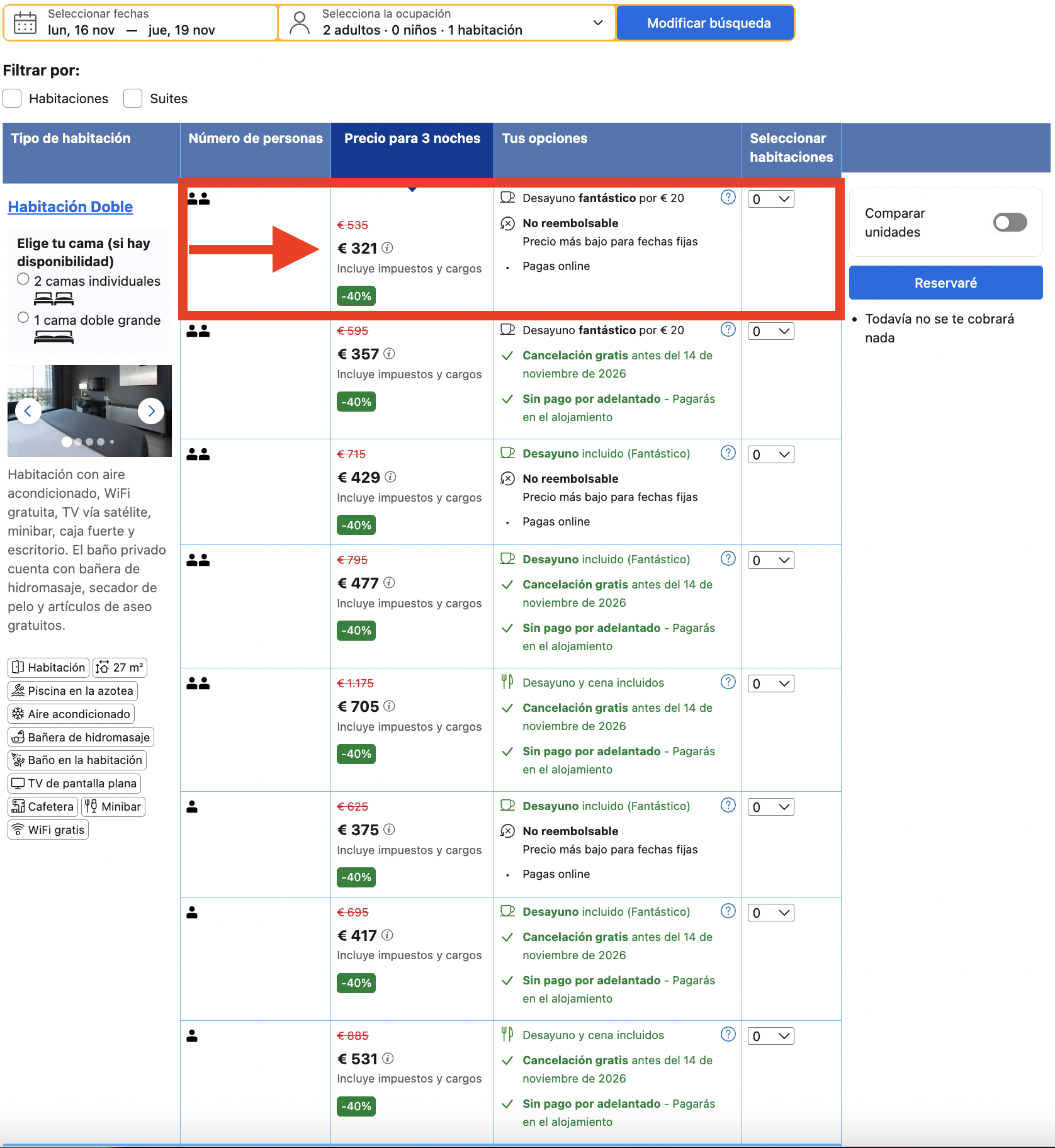Viewport: 1055px width, 1148px height.
Task: Open help icon for € 531 dinner included row
Action: click(728, 1035)
